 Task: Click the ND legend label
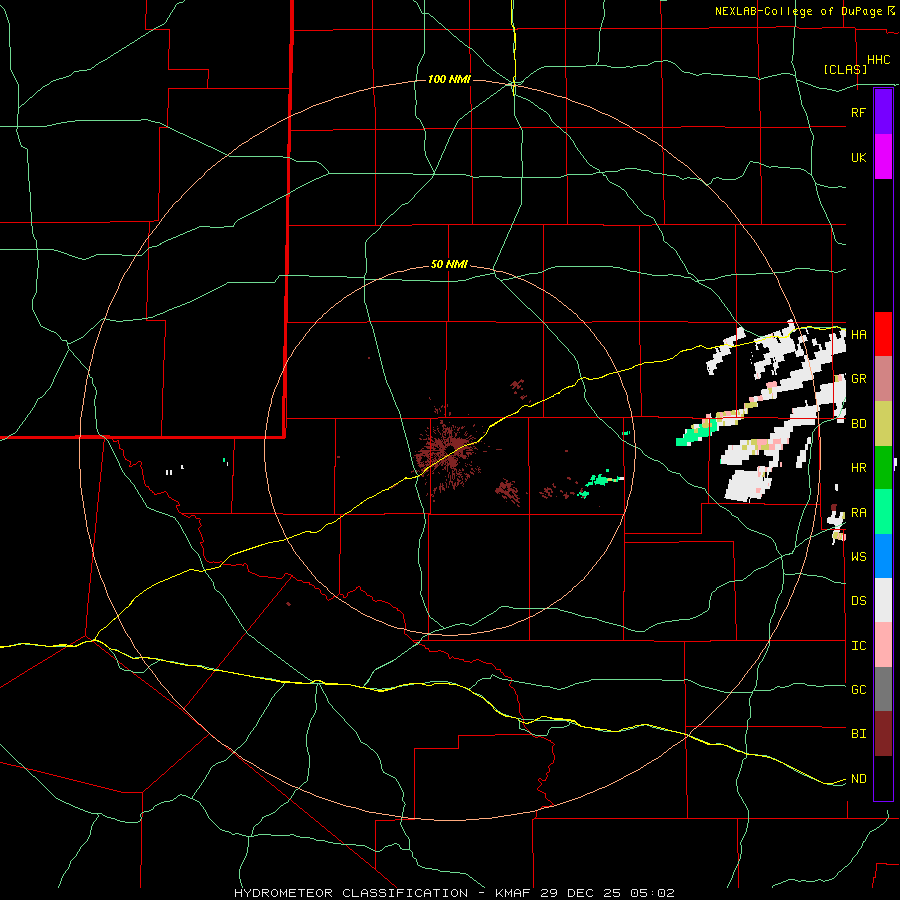tap(858, 779)
